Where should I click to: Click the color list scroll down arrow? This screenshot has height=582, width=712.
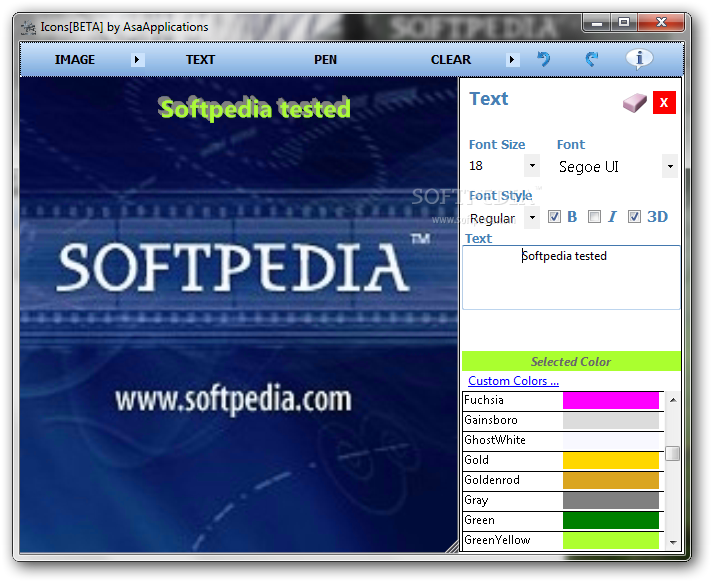tap(673, 543)
